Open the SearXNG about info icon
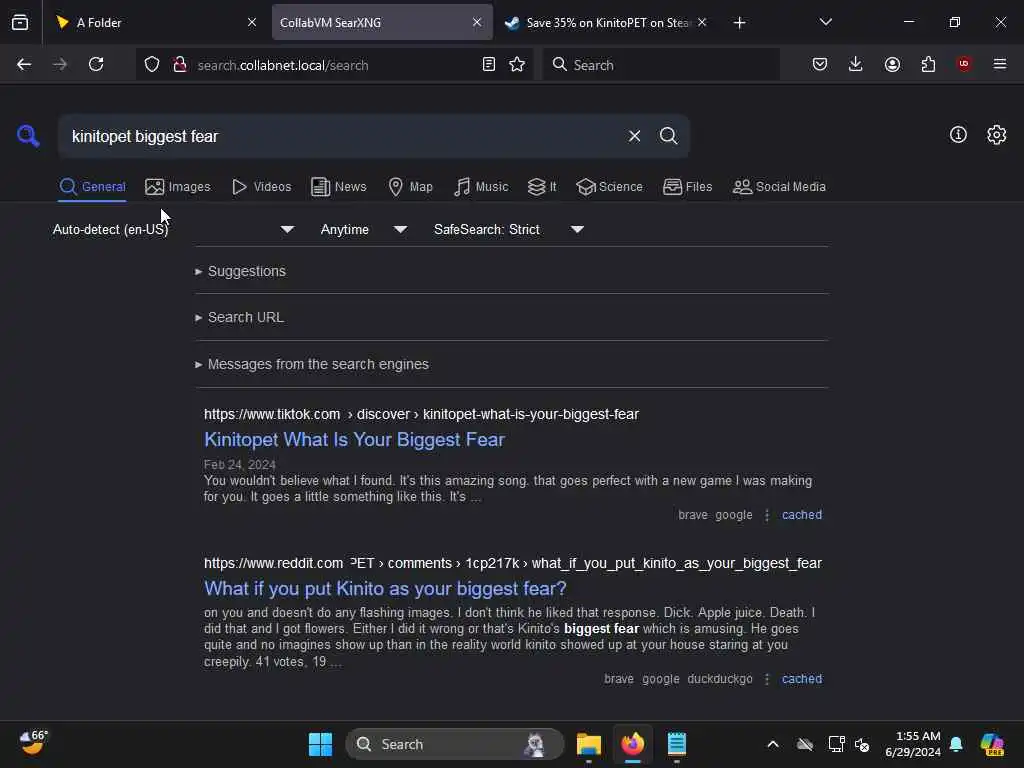 tap(958, 135)
